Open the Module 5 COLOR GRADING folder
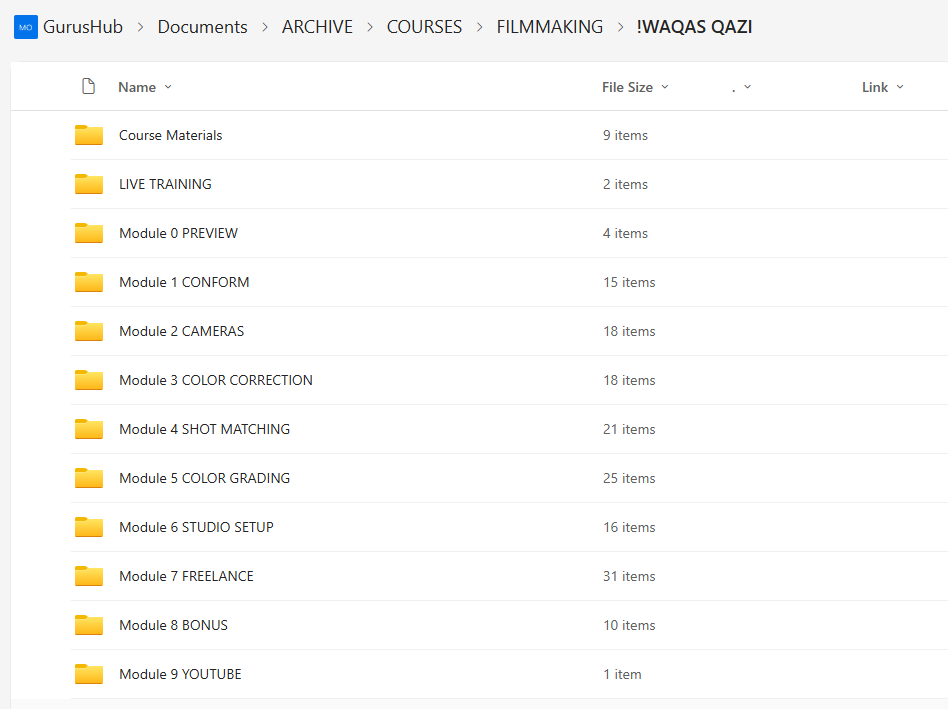 pyautogui.click(x=204, y=478)
